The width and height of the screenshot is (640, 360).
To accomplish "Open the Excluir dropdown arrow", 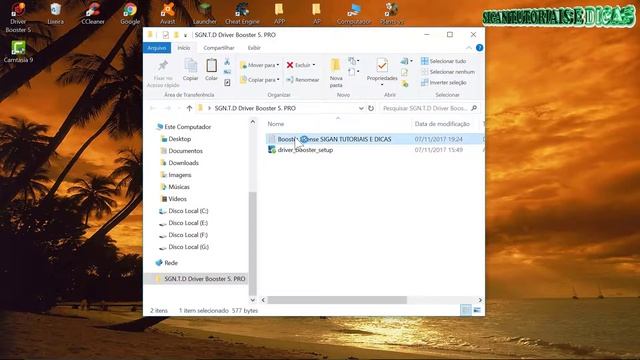I will point(314,65).
